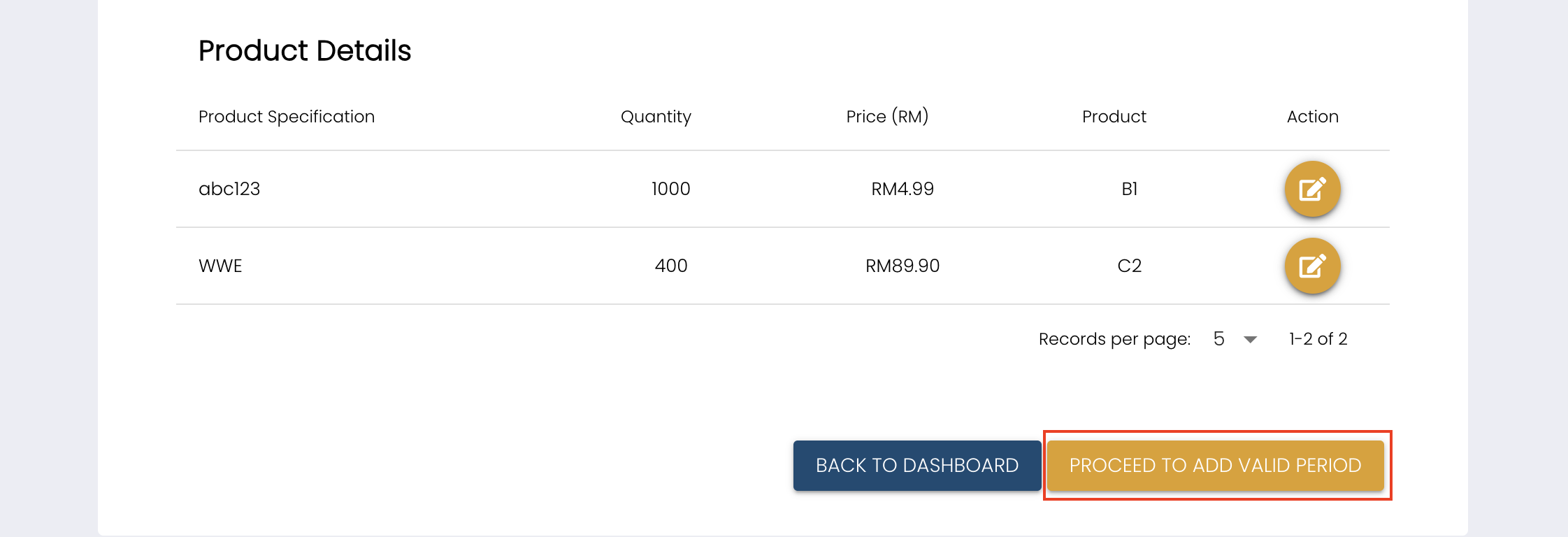
Task: Click the Product column header
Action: point(1114,117)
